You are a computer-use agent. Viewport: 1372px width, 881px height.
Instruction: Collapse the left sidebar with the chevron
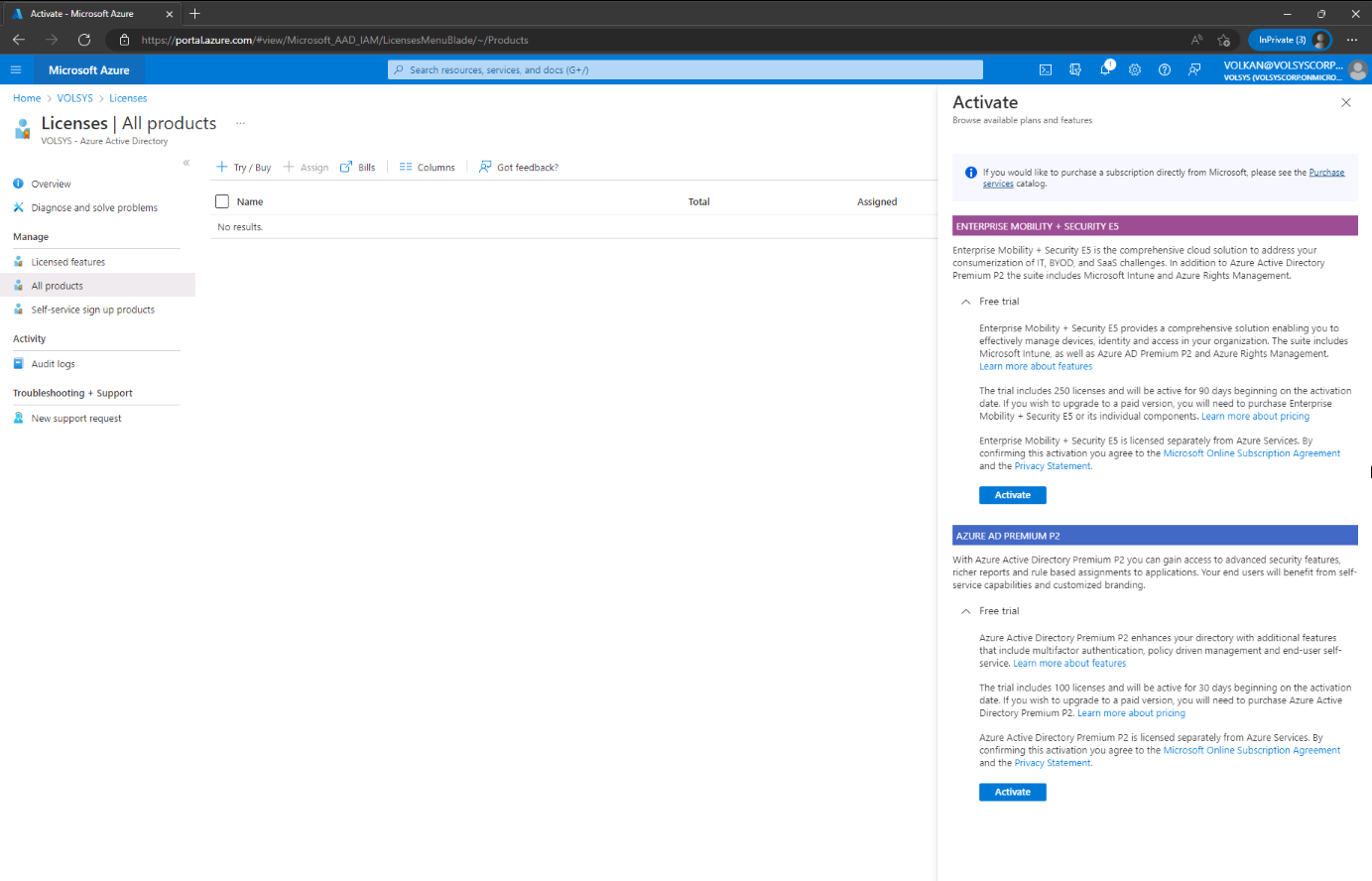187,162
